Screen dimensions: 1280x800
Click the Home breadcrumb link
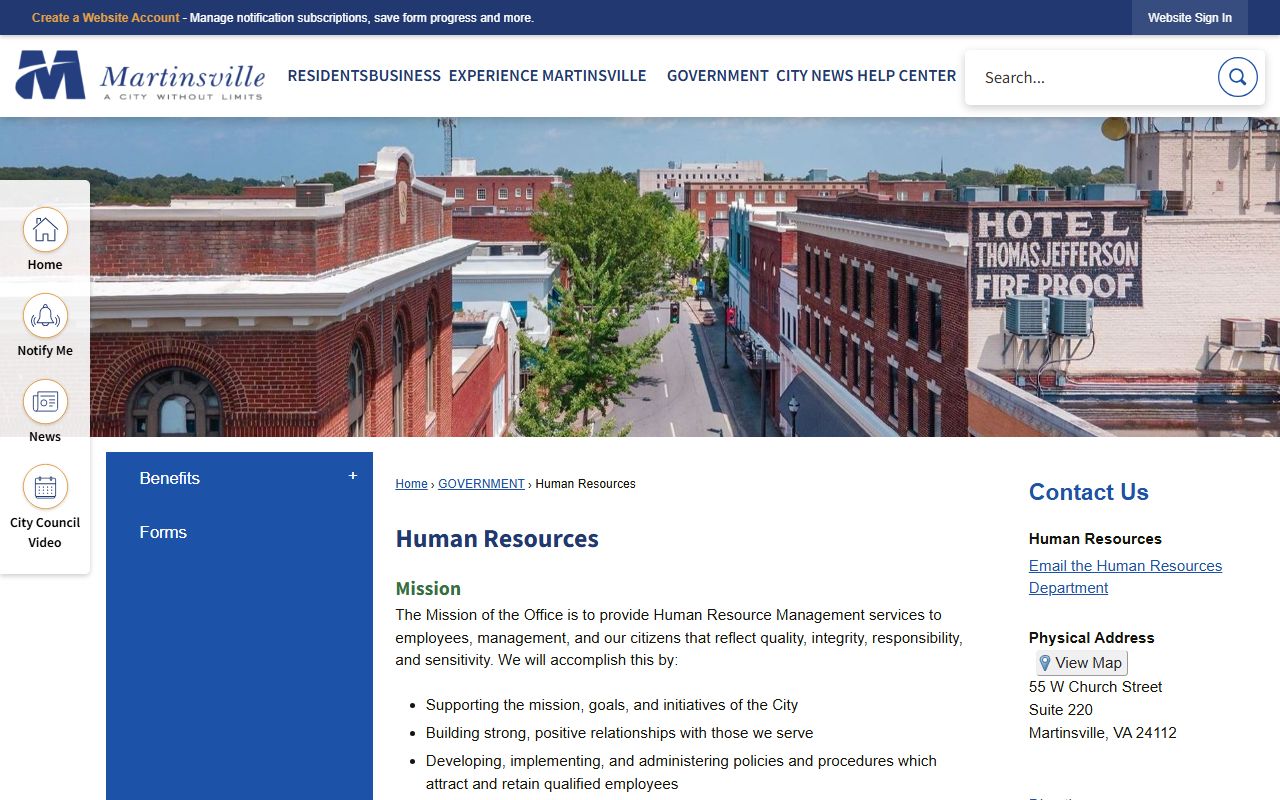tap(411, 484)
